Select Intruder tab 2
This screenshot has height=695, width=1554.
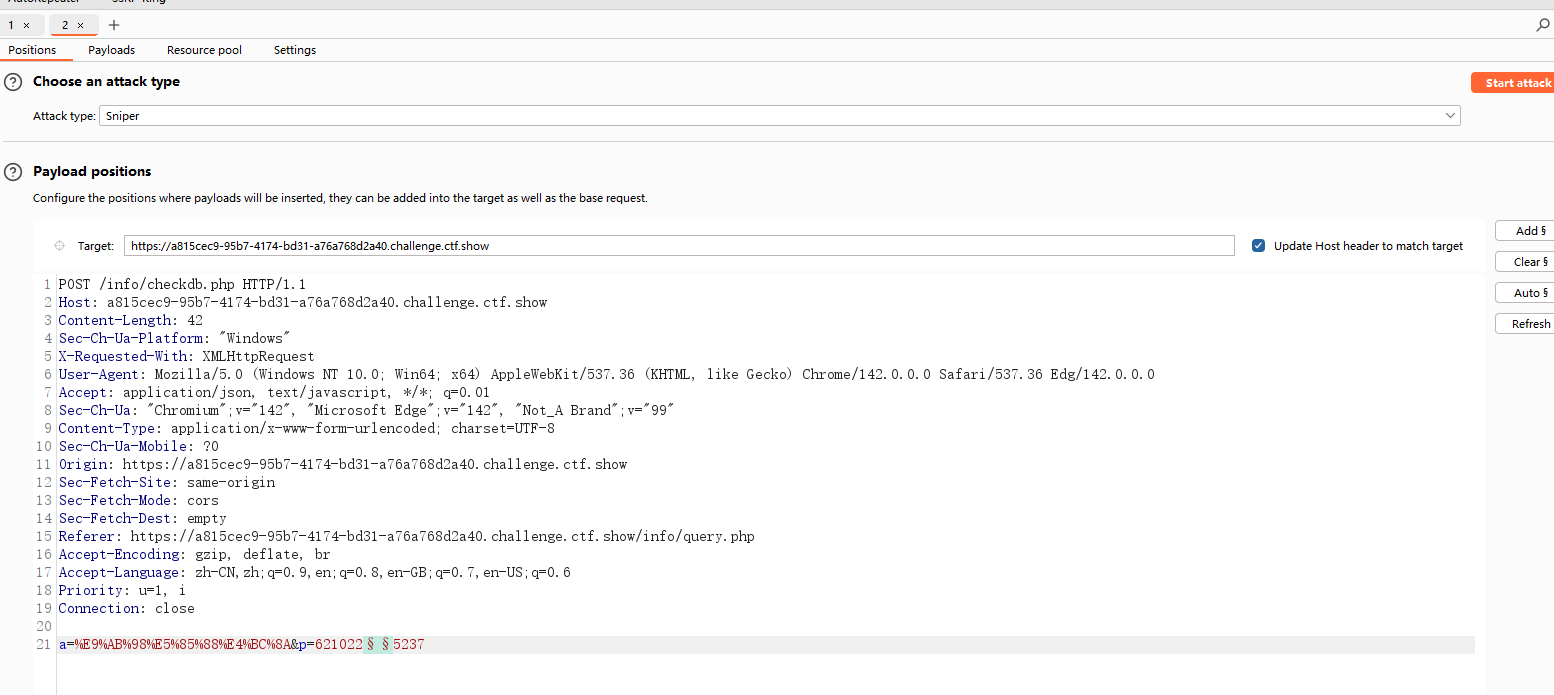point(66,25)
